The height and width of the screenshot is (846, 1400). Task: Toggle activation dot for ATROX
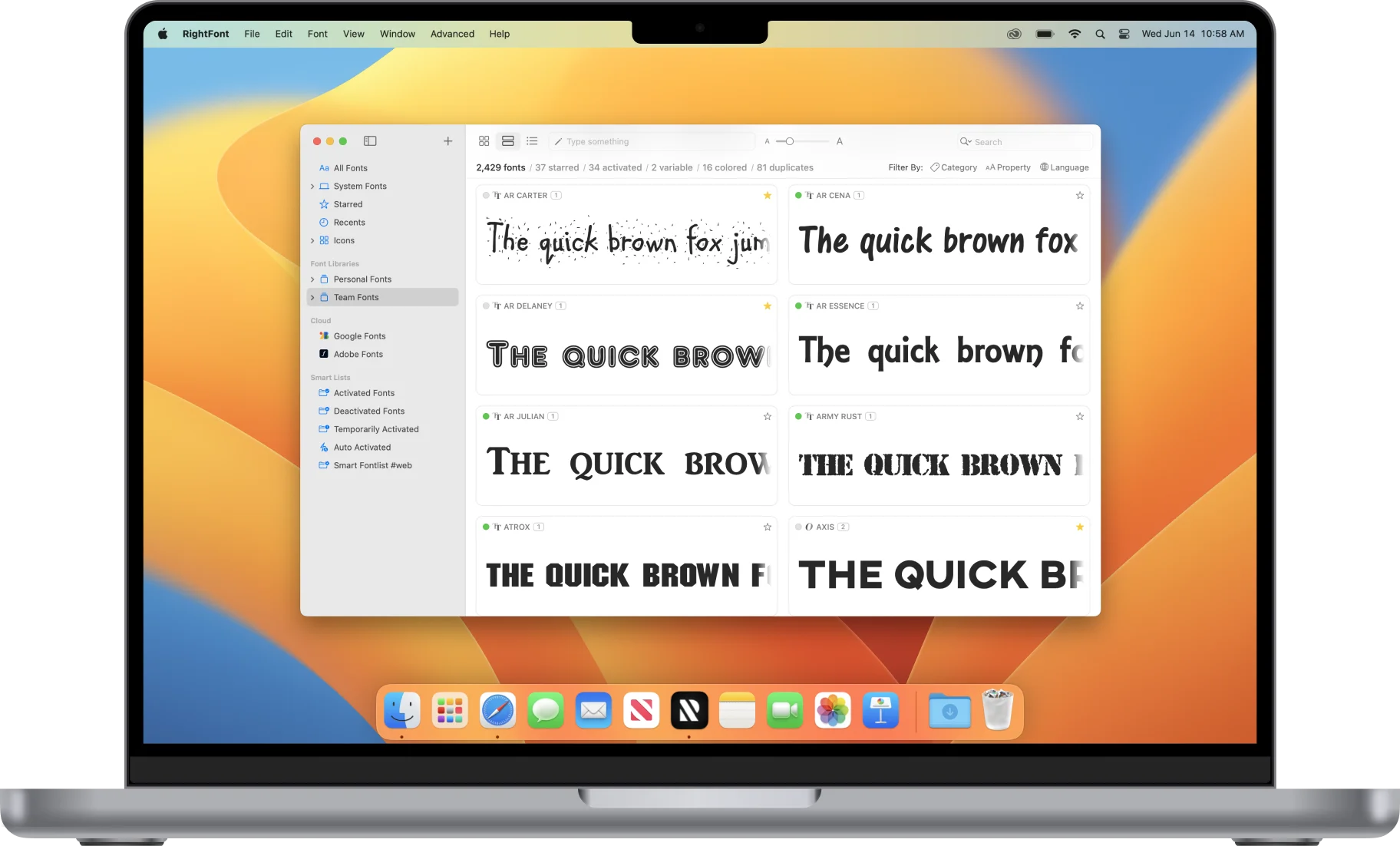coord(486,527)
